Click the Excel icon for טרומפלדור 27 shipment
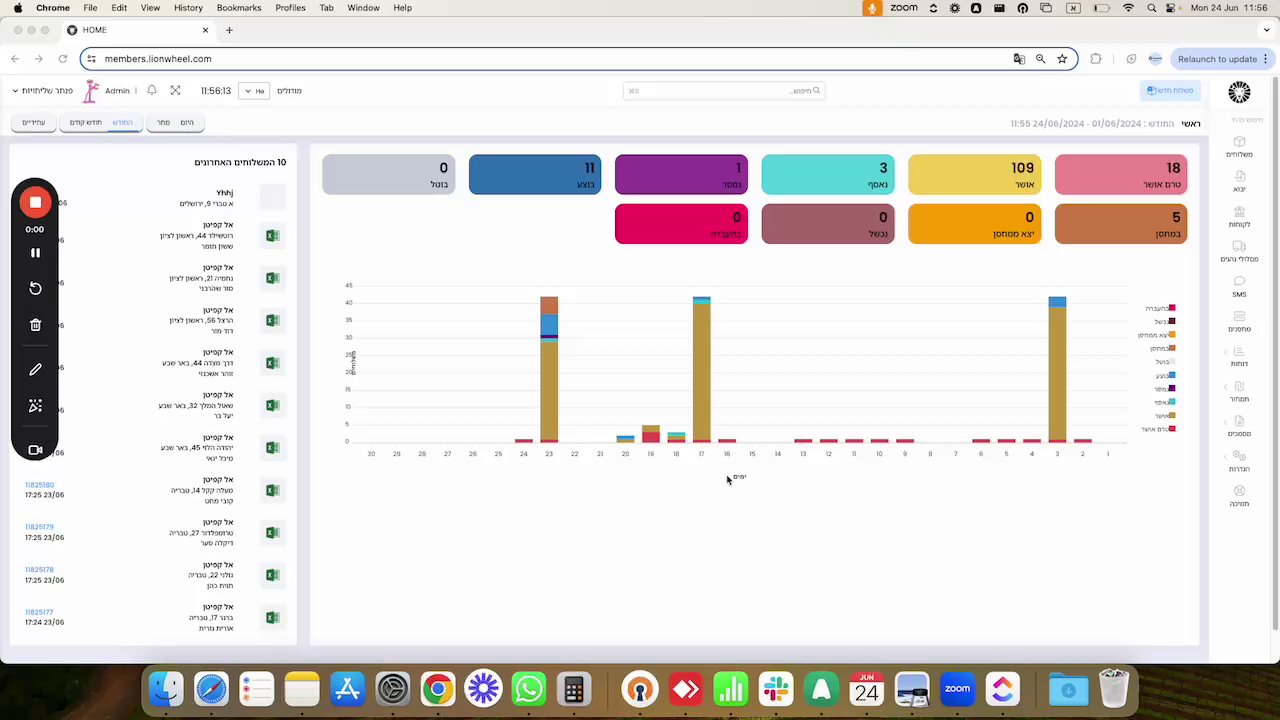Image resolution: width=1280 pixels, height=720 pixels. (272, 532)
